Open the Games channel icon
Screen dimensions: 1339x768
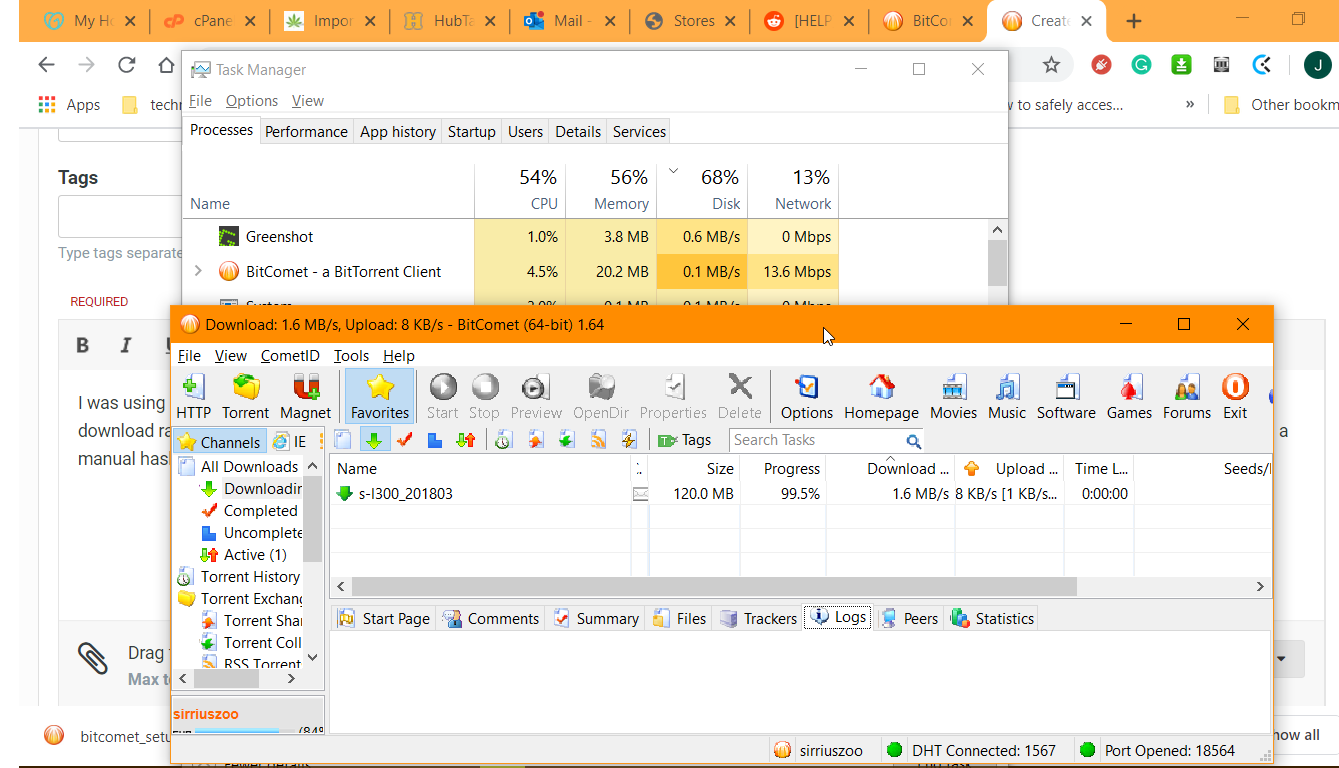[x=1129, y=396]
